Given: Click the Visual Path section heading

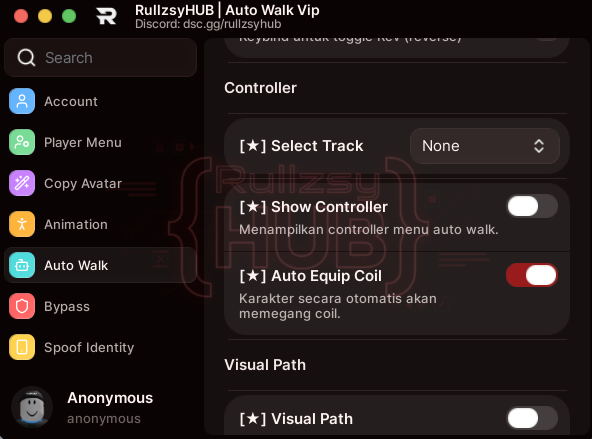Looking at the screenshot, I should tap(265, 365).
